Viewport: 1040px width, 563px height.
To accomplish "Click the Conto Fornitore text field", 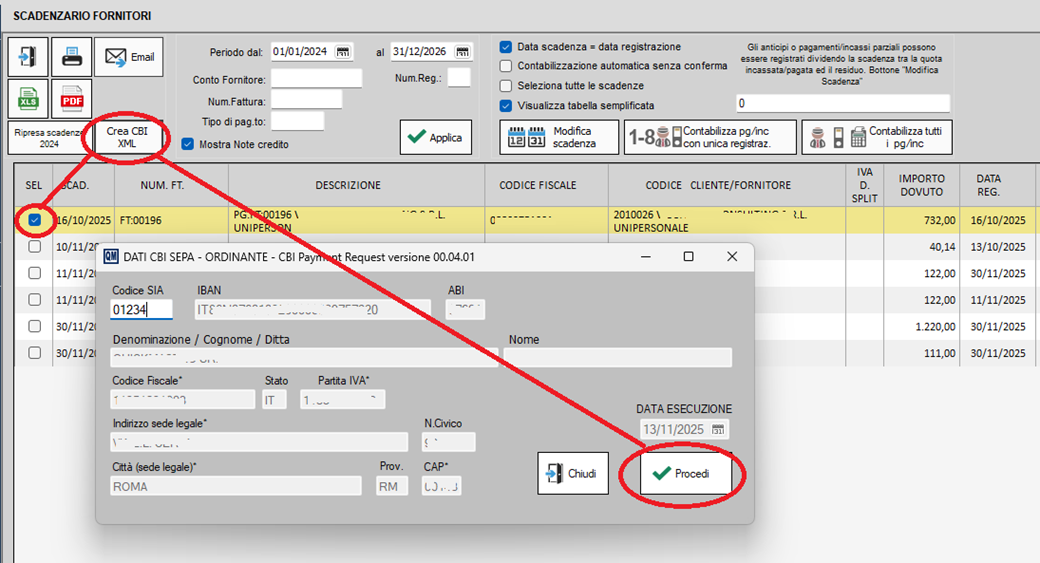I will coord(316,79).
